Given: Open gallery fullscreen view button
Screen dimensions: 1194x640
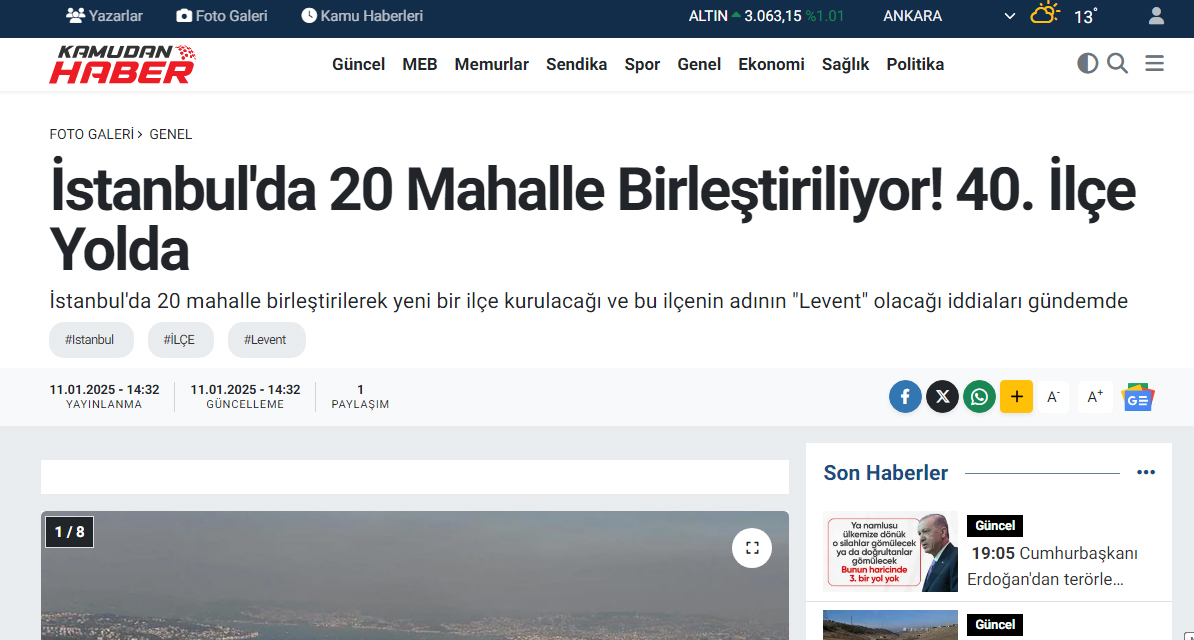Looking at the screenshot, I should click(752, 548).
